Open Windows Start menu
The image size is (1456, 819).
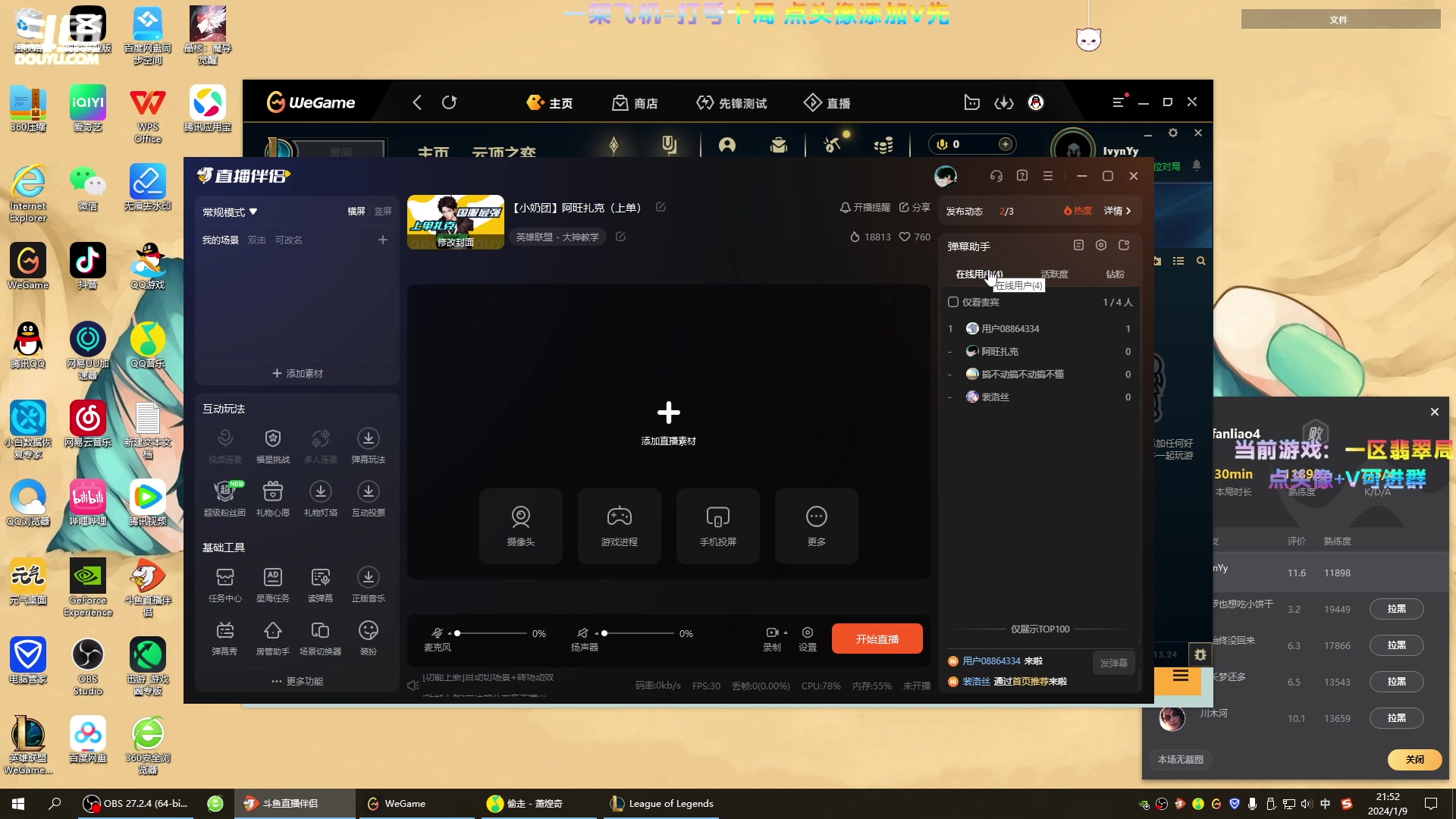point(18,803)
